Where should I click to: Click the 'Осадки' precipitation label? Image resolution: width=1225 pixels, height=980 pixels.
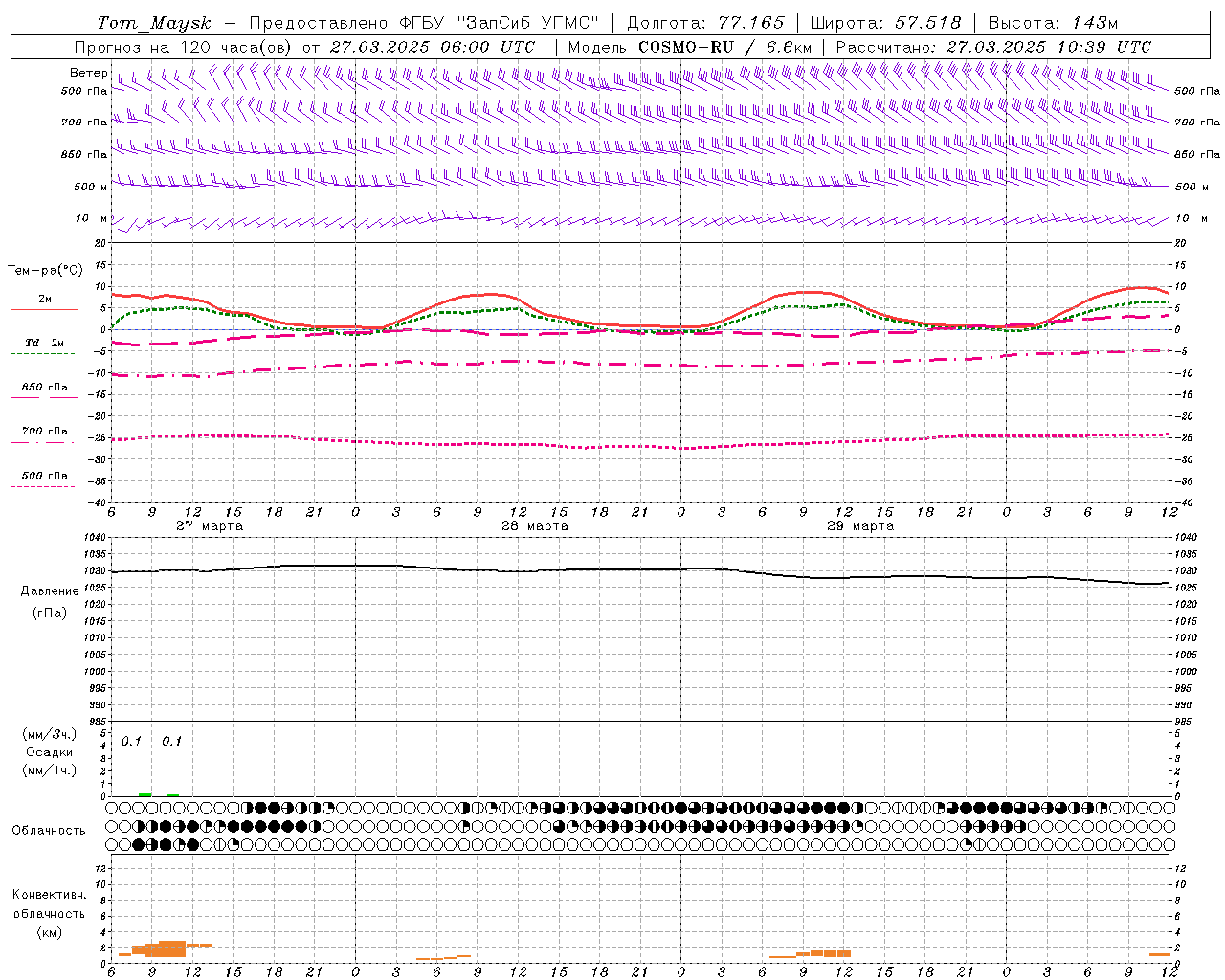50,752
